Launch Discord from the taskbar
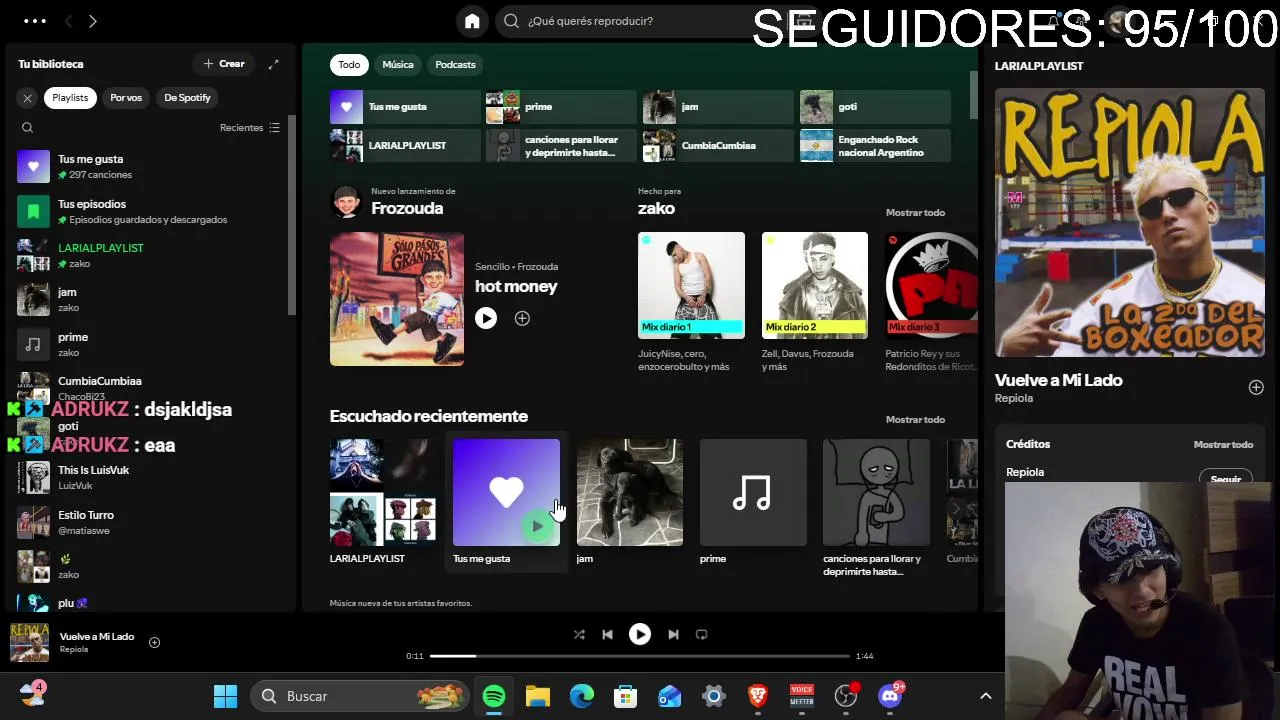Image resolution: width=1280 pixels, height=720 pixels. click(x=890, y=696)
